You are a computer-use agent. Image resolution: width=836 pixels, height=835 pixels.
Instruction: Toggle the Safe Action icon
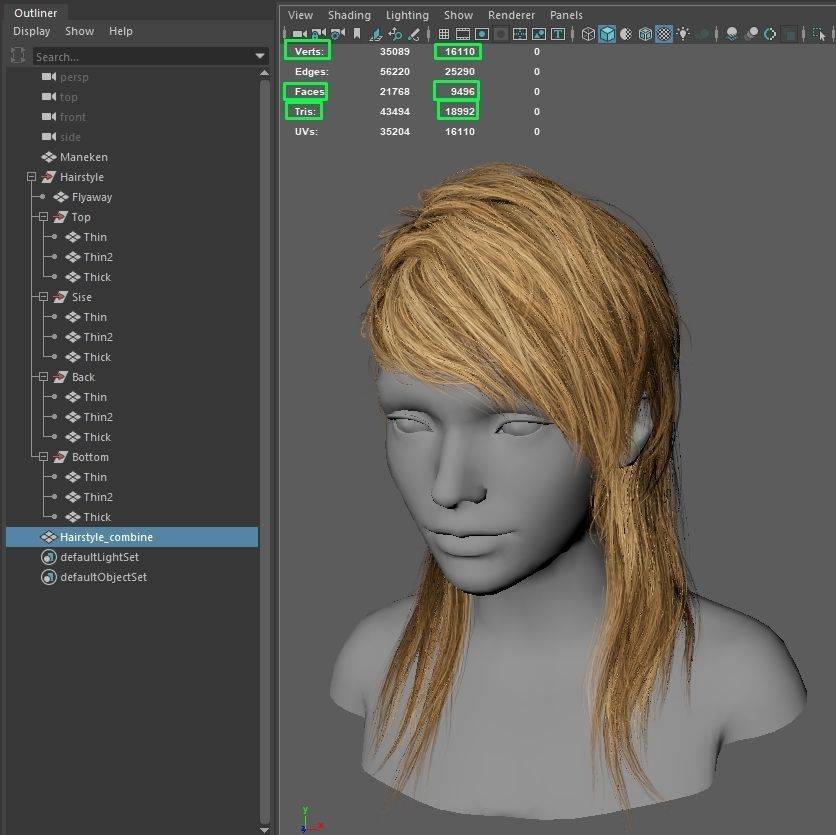[x=538, y=34]
